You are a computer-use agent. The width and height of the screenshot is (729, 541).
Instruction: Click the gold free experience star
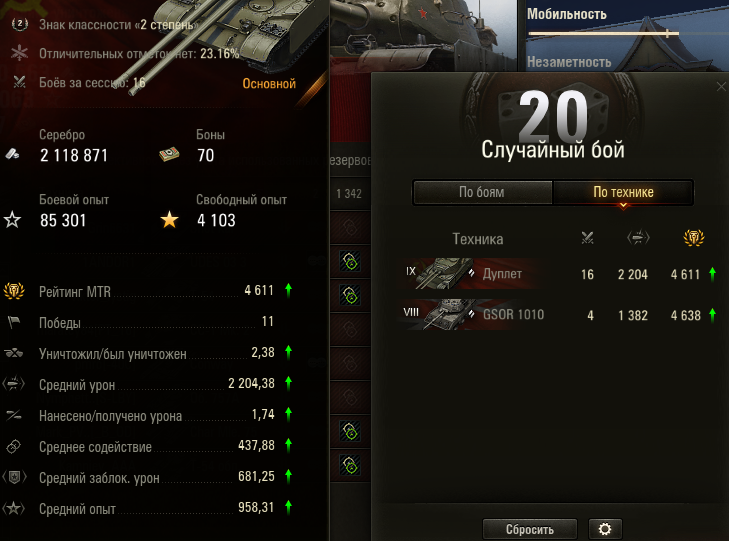tap(169, 219)
